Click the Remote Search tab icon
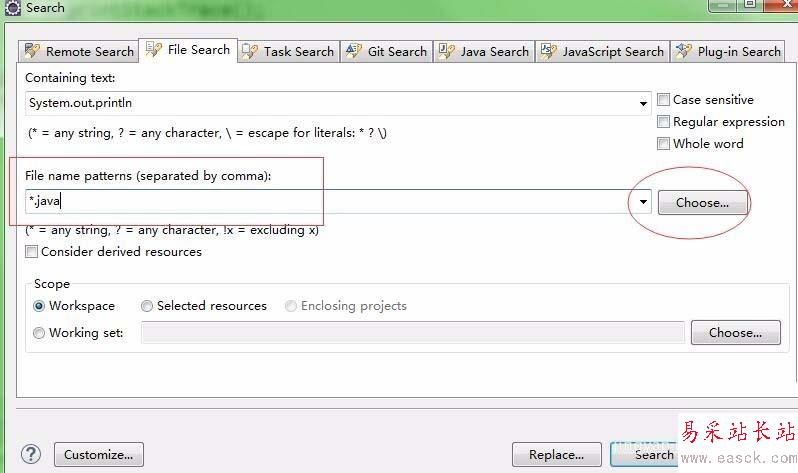 click(32, 51)
